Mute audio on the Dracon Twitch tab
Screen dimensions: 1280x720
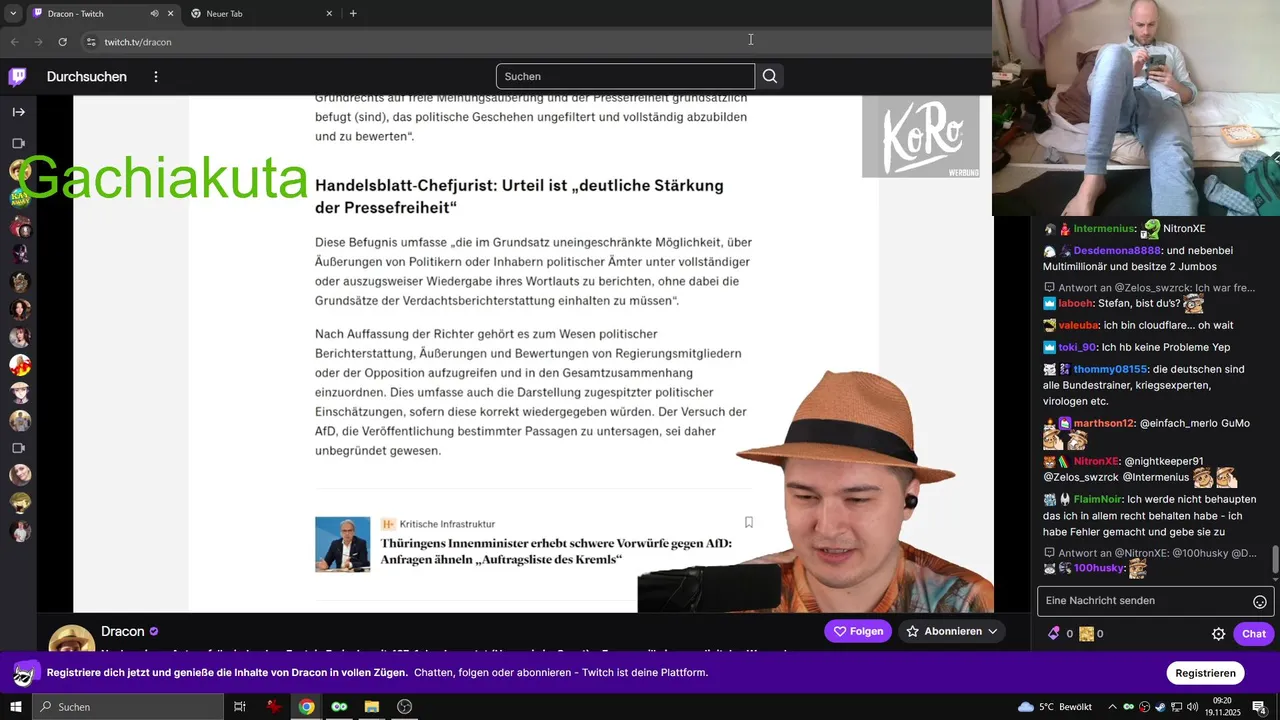click(154, 14)
